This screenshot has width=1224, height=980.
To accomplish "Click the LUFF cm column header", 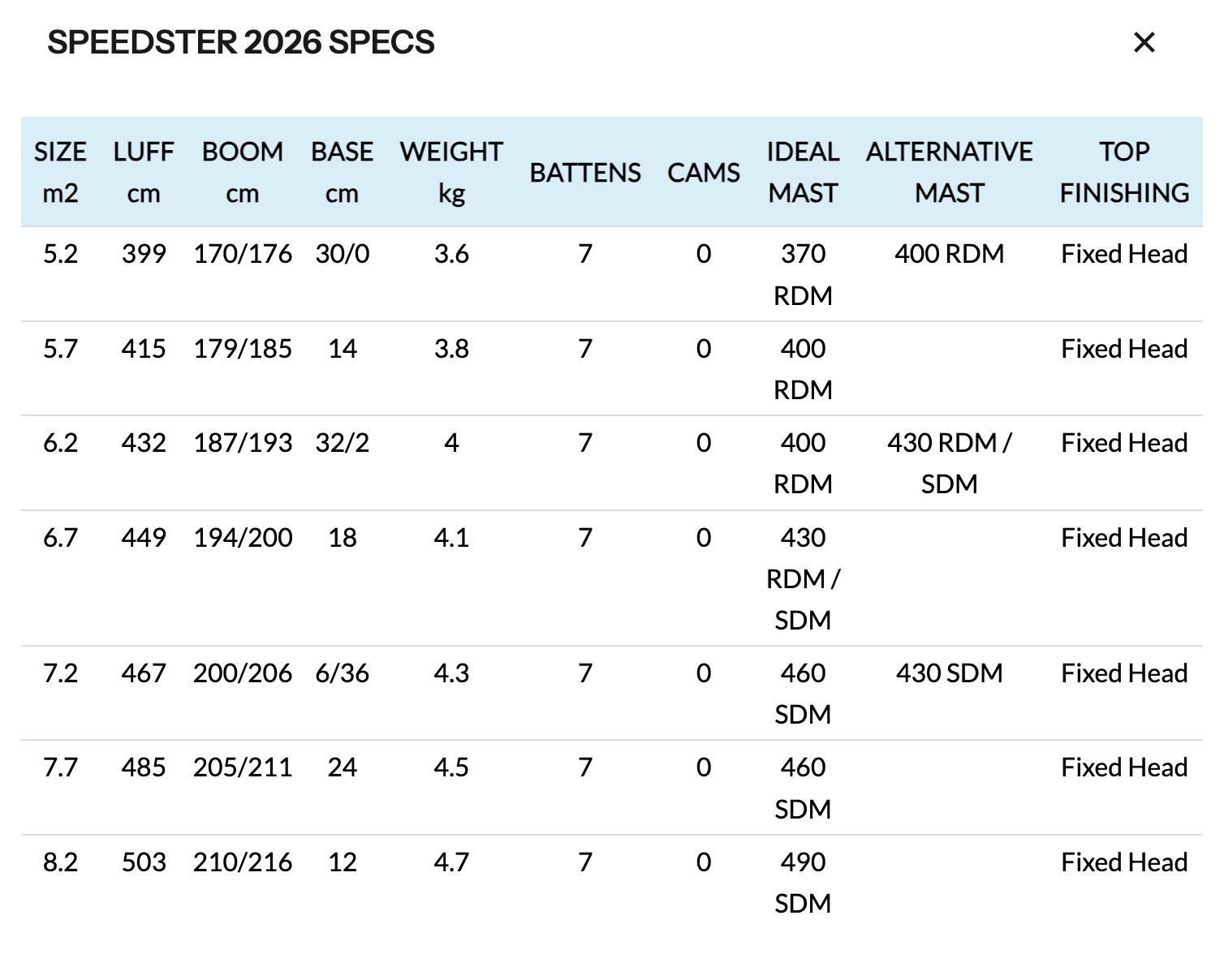I will [x=144, y=172].
